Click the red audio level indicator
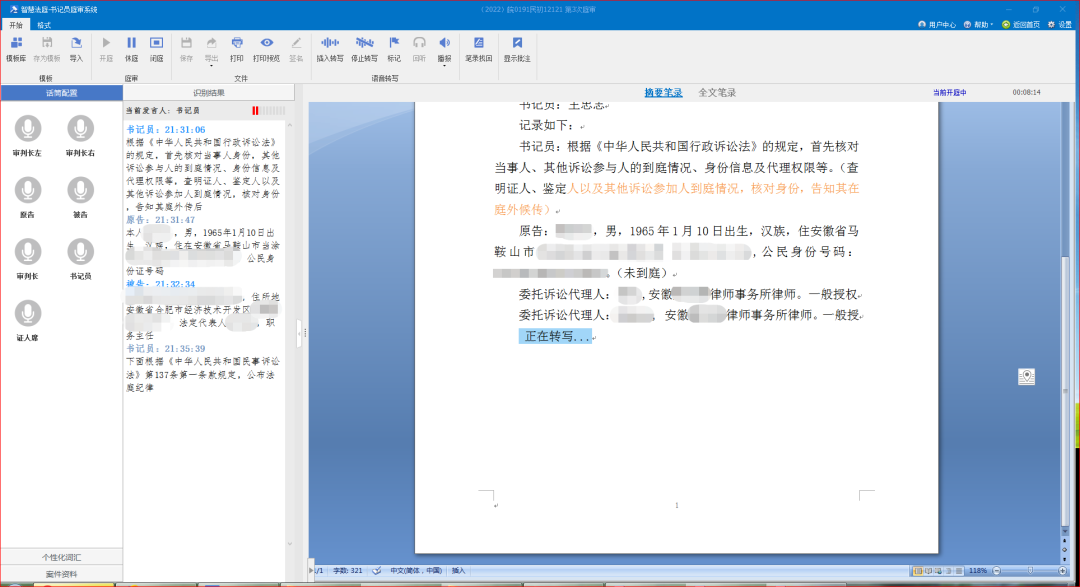Viewport: 1080px width, 587px height. coord(256,110)
